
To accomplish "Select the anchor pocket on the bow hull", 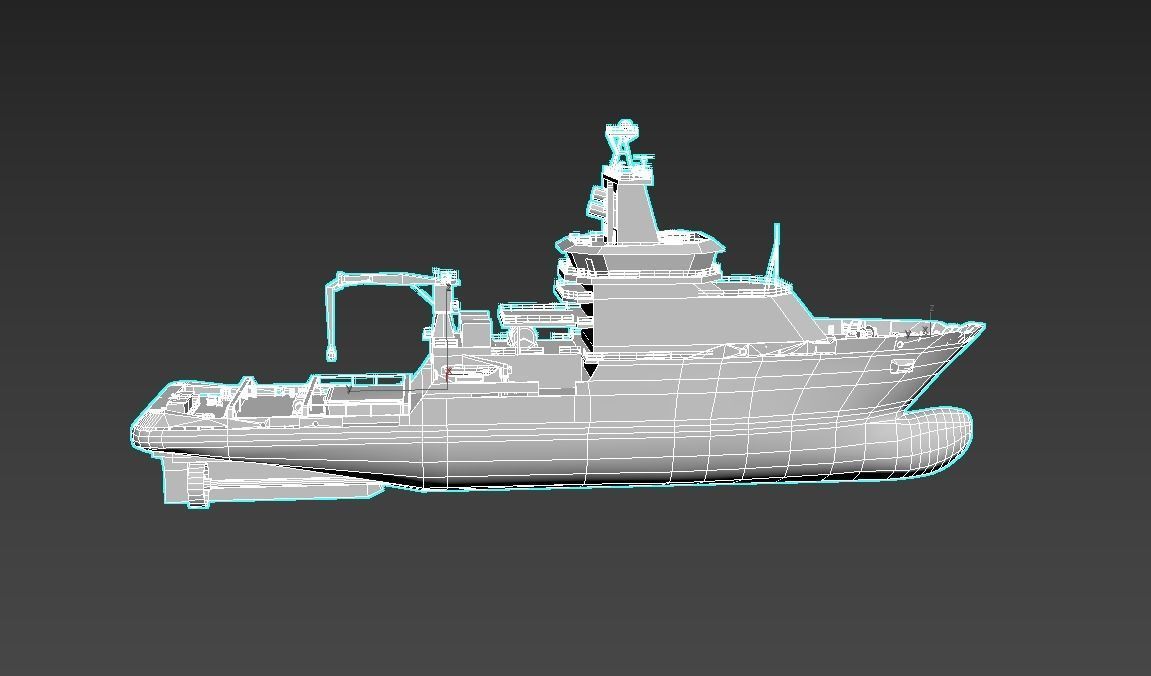I will tap(901, 365).
